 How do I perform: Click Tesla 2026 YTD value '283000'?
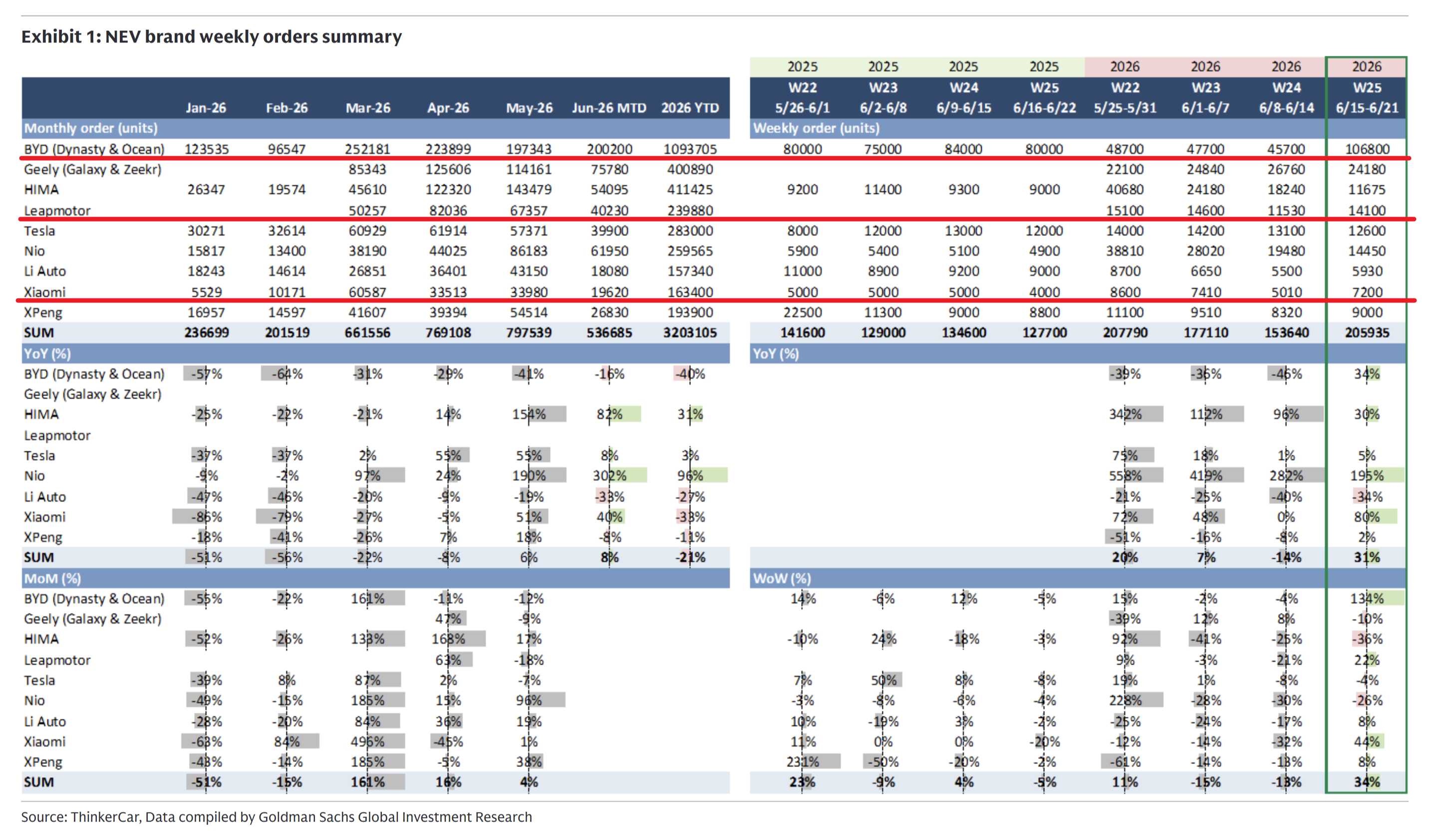690,231
